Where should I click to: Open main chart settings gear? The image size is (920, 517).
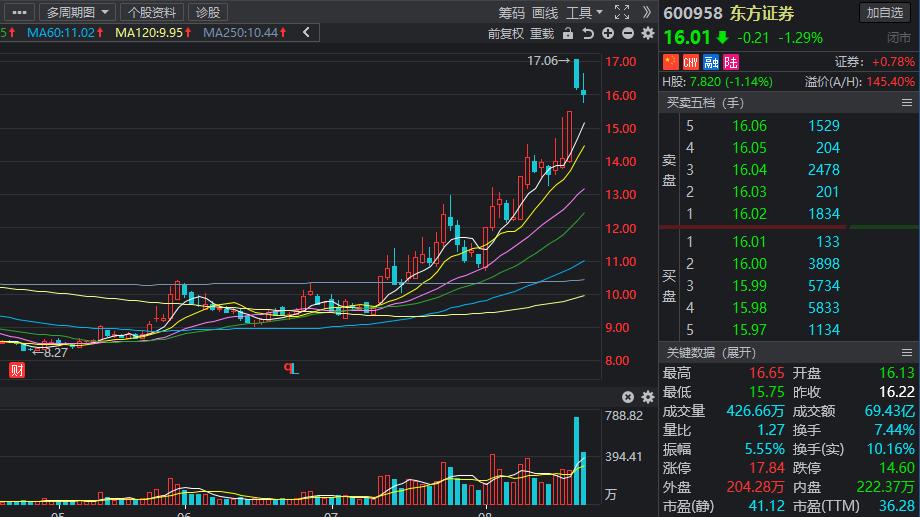pos(647,33)
